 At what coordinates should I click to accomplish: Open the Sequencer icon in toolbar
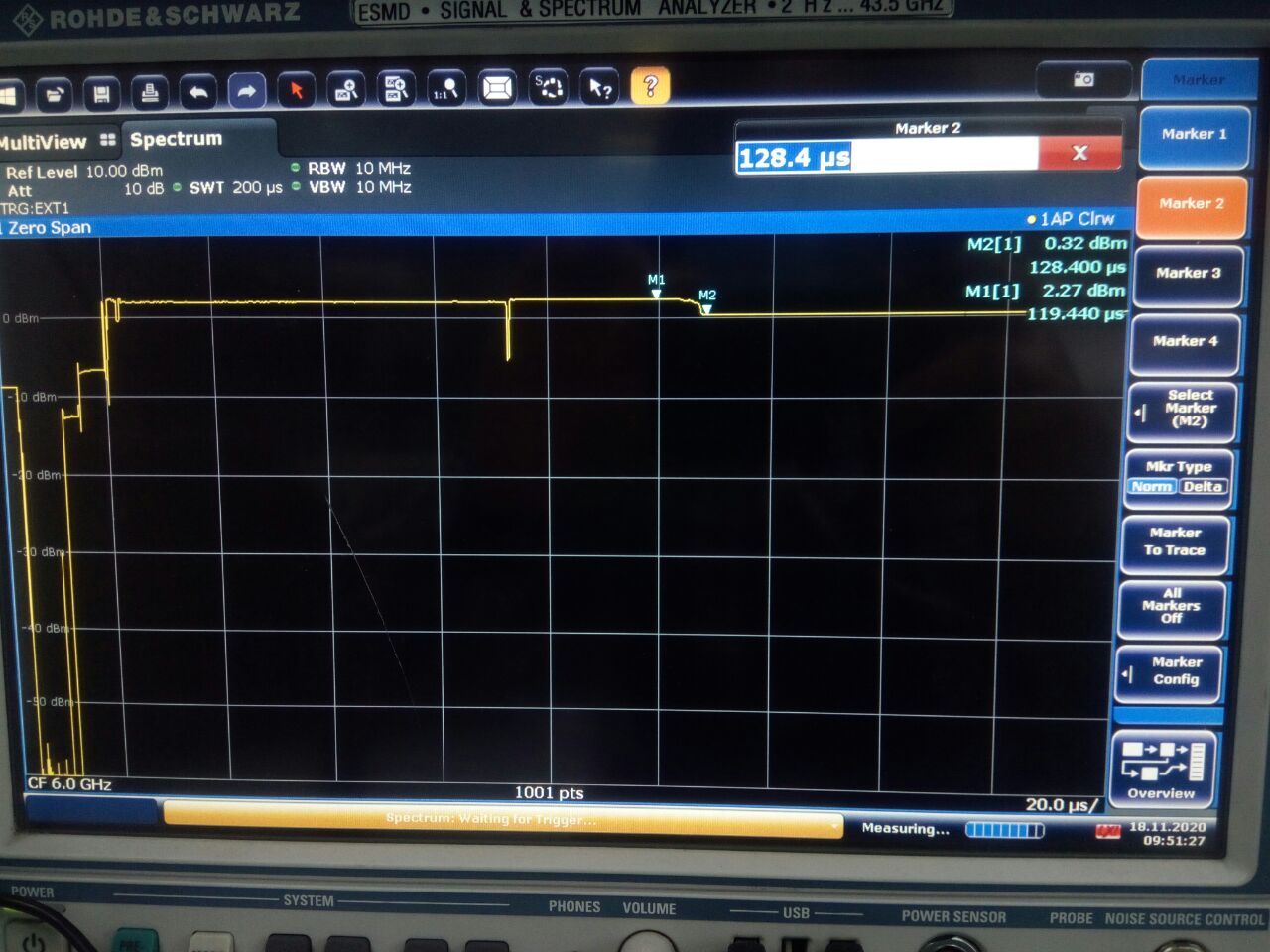pyautogui.click(x=549, y=87)
